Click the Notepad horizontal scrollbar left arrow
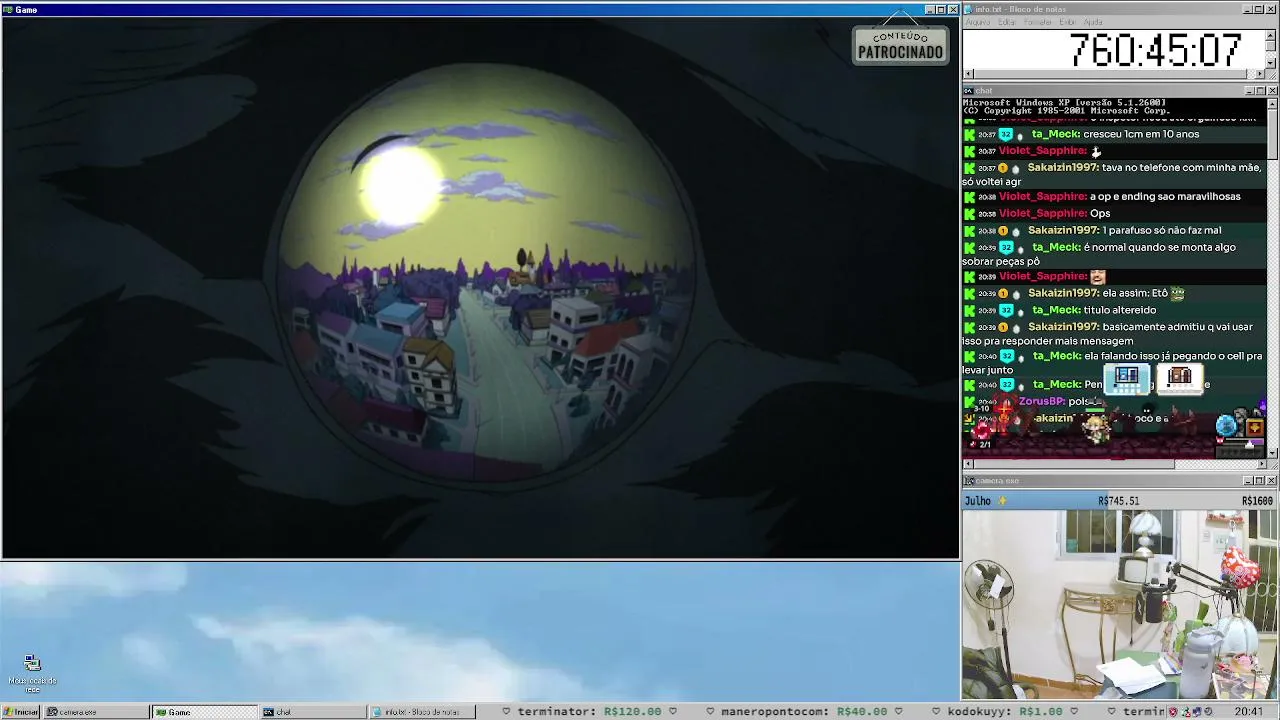The height and width of the screenshot is (720, 1280). pos(968,74)
